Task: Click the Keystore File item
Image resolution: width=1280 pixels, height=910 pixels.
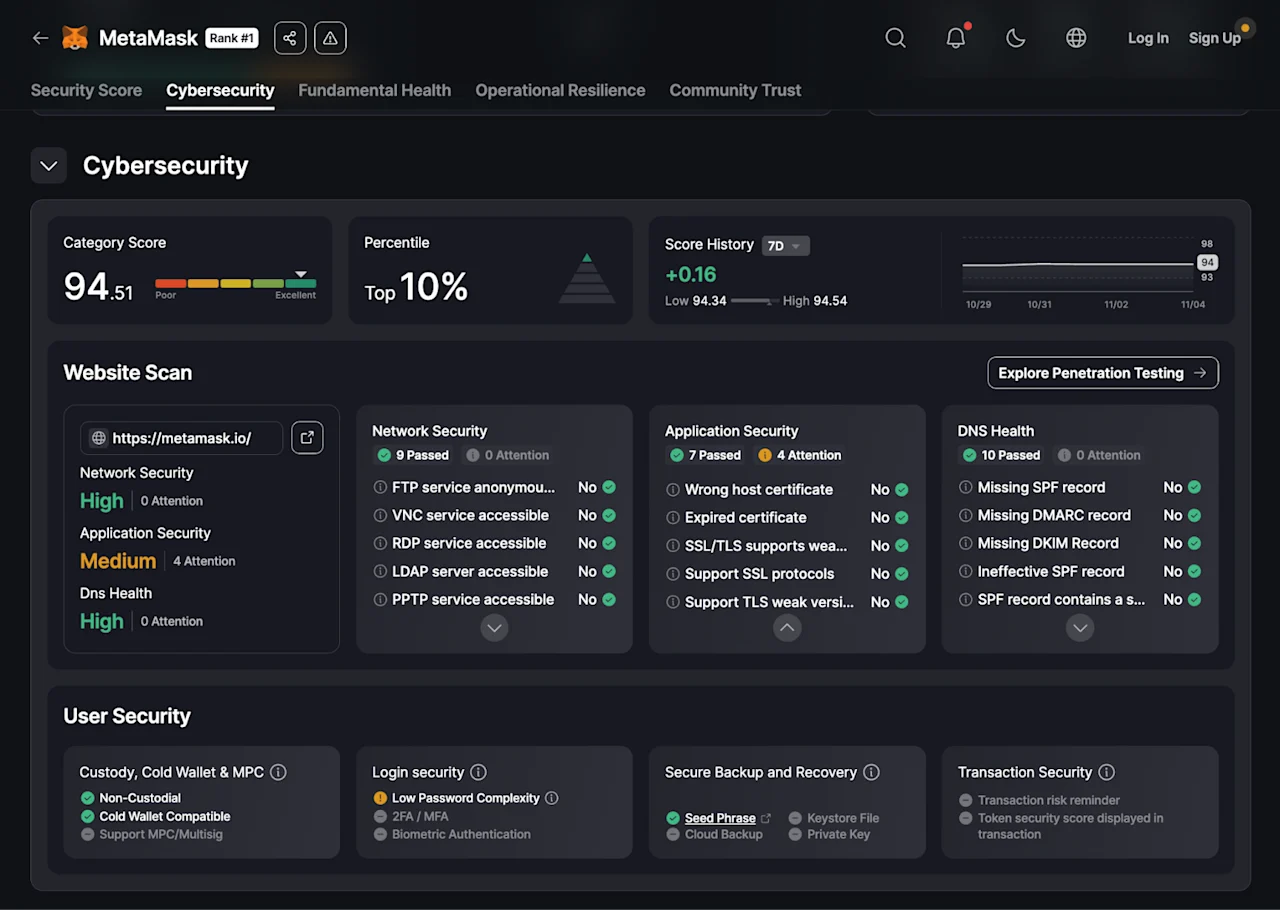Action: tap(834, 818)
